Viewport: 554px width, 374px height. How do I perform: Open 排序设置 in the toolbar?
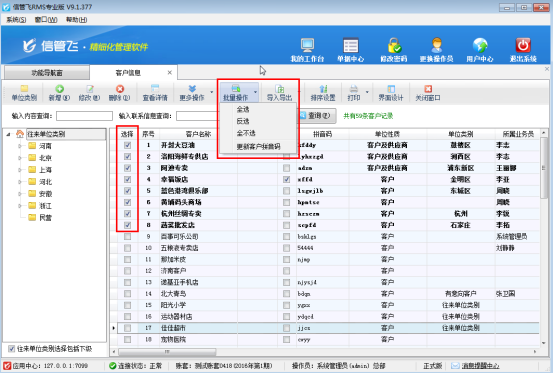[323, 93]
